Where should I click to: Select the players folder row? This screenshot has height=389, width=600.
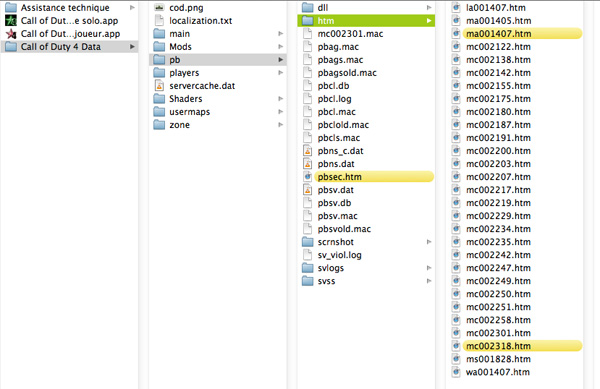point(218,73)
